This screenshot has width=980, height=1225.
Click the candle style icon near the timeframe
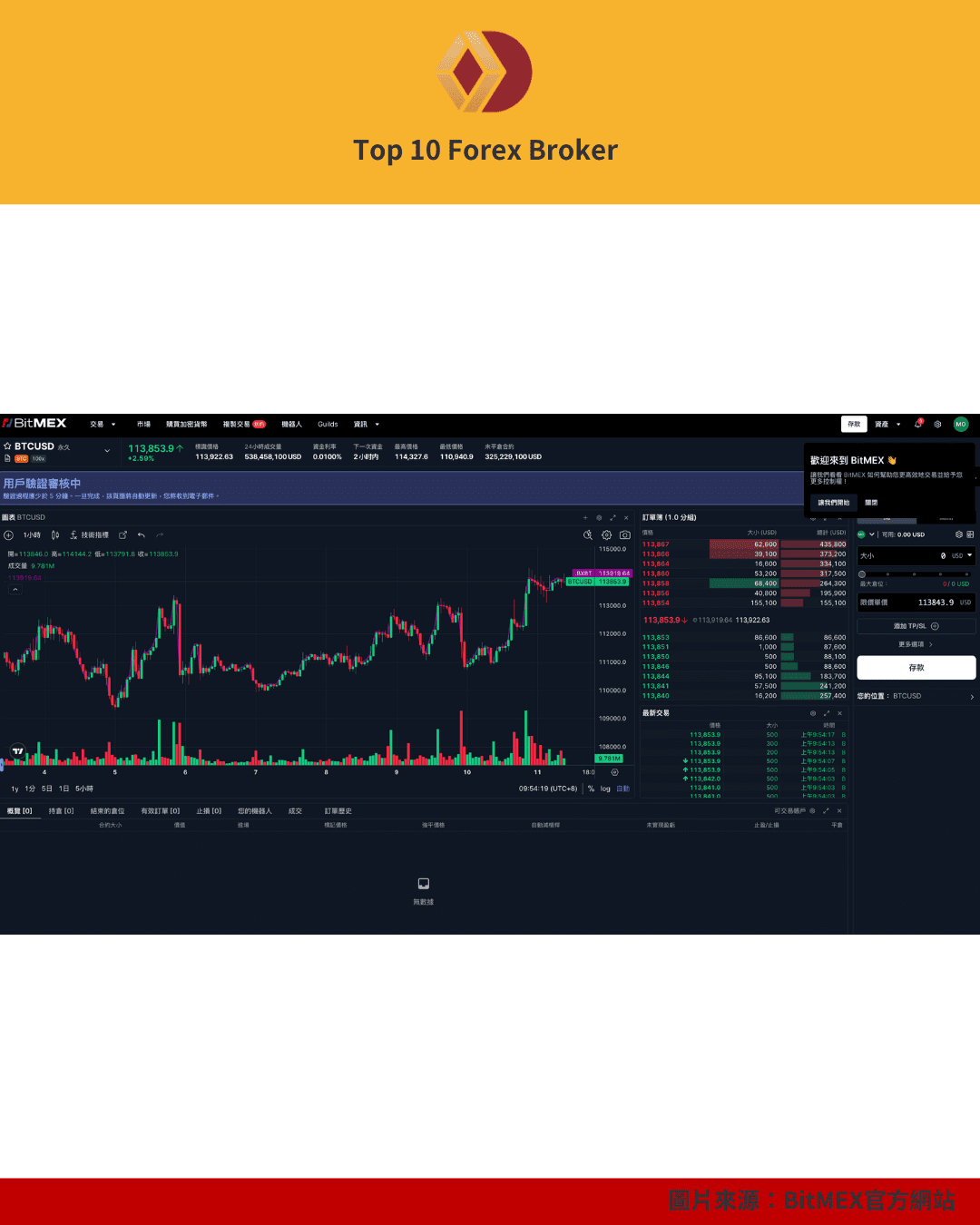point(55,535)
